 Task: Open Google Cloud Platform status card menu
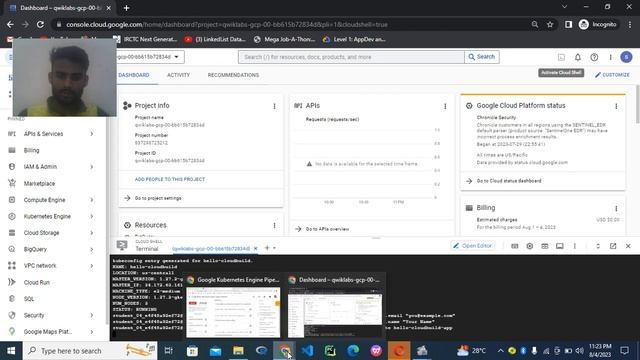(x=616, y=106)
